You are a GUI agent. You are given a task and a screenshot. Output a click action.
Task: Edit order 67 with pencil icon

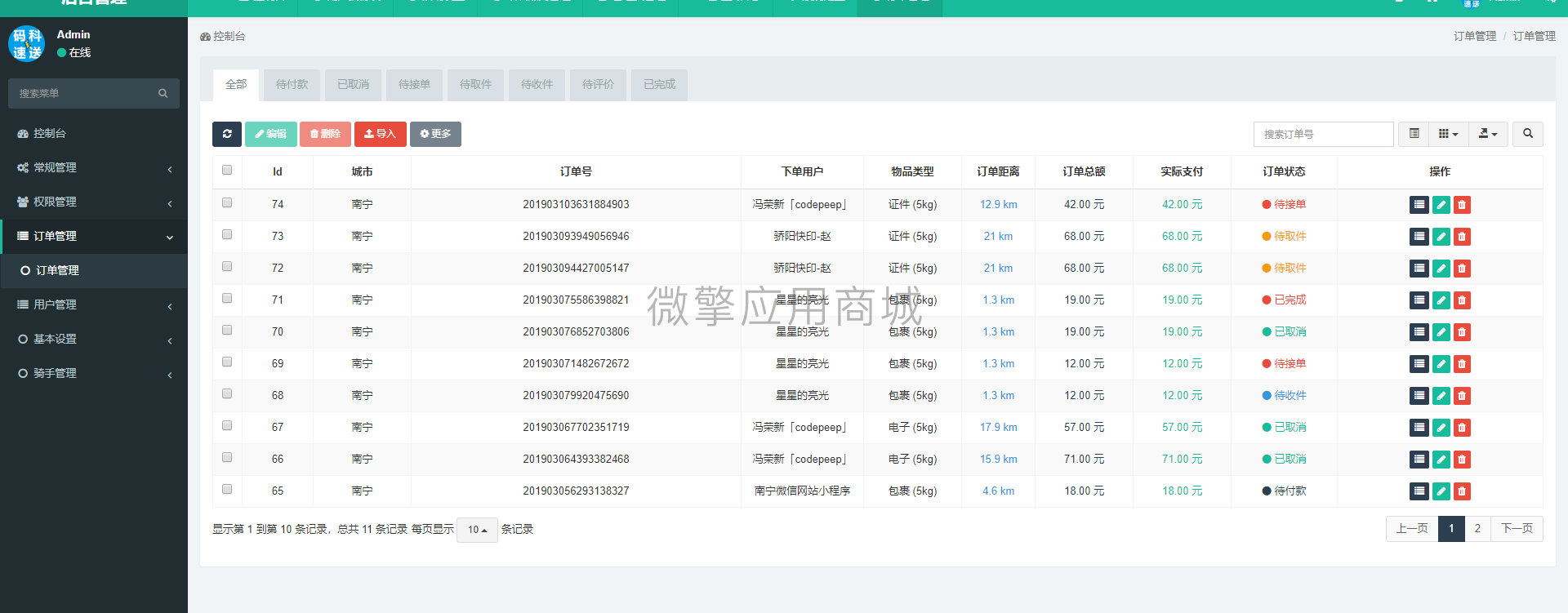(1441, 428)
